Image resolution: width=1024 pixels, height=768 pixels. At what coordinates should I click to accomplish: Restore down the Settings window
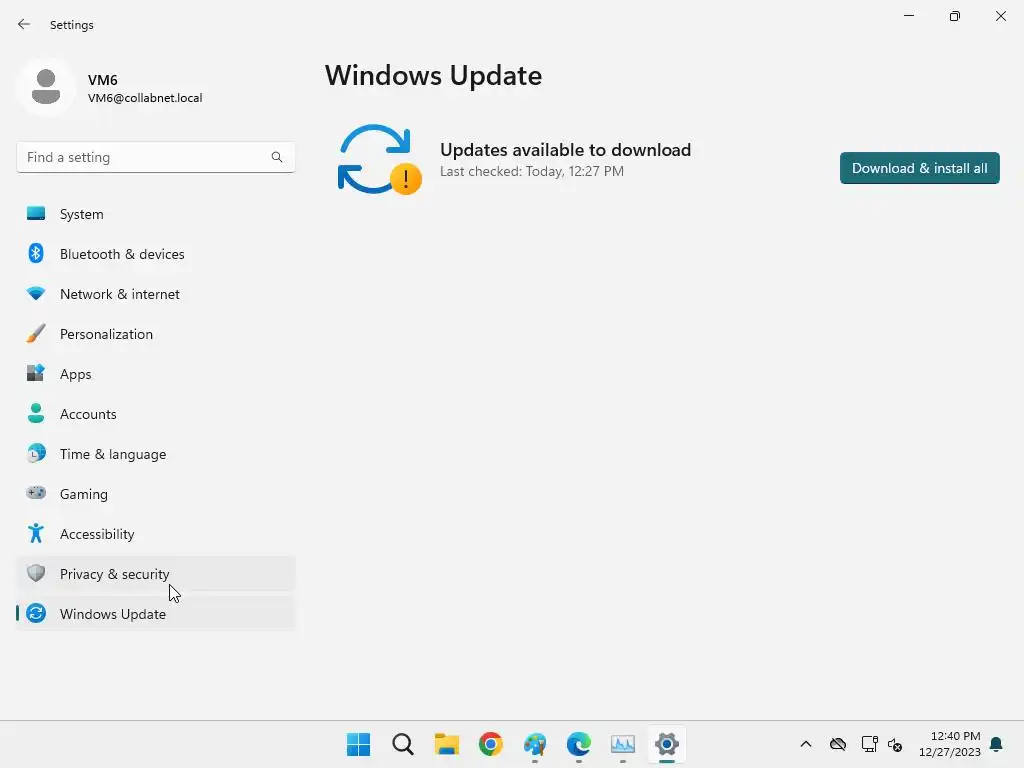click(955, 16)
